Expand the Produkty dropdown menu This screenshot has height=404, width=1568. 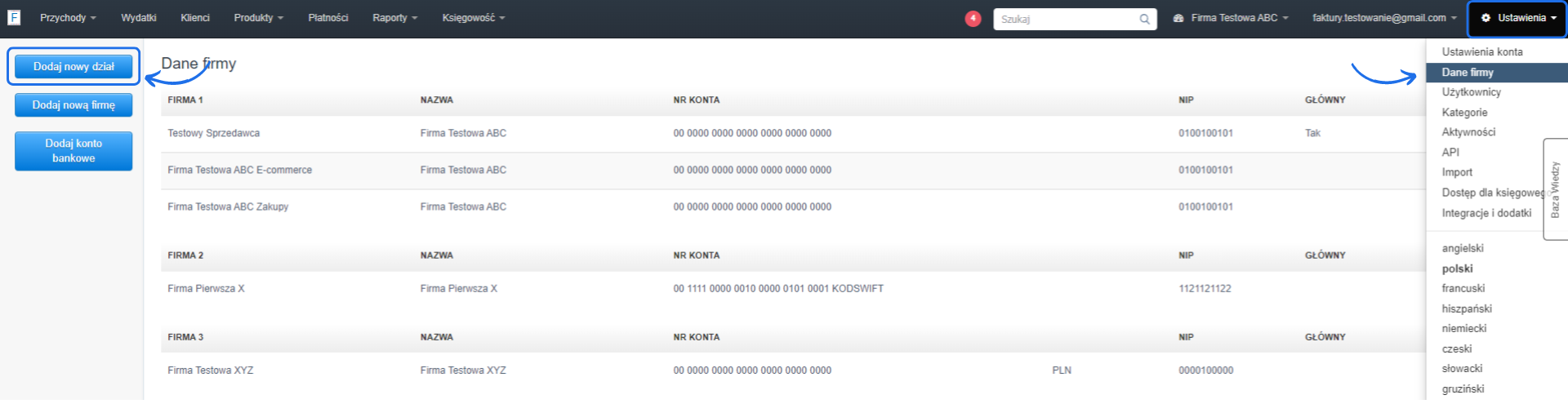tap(258, 18)
